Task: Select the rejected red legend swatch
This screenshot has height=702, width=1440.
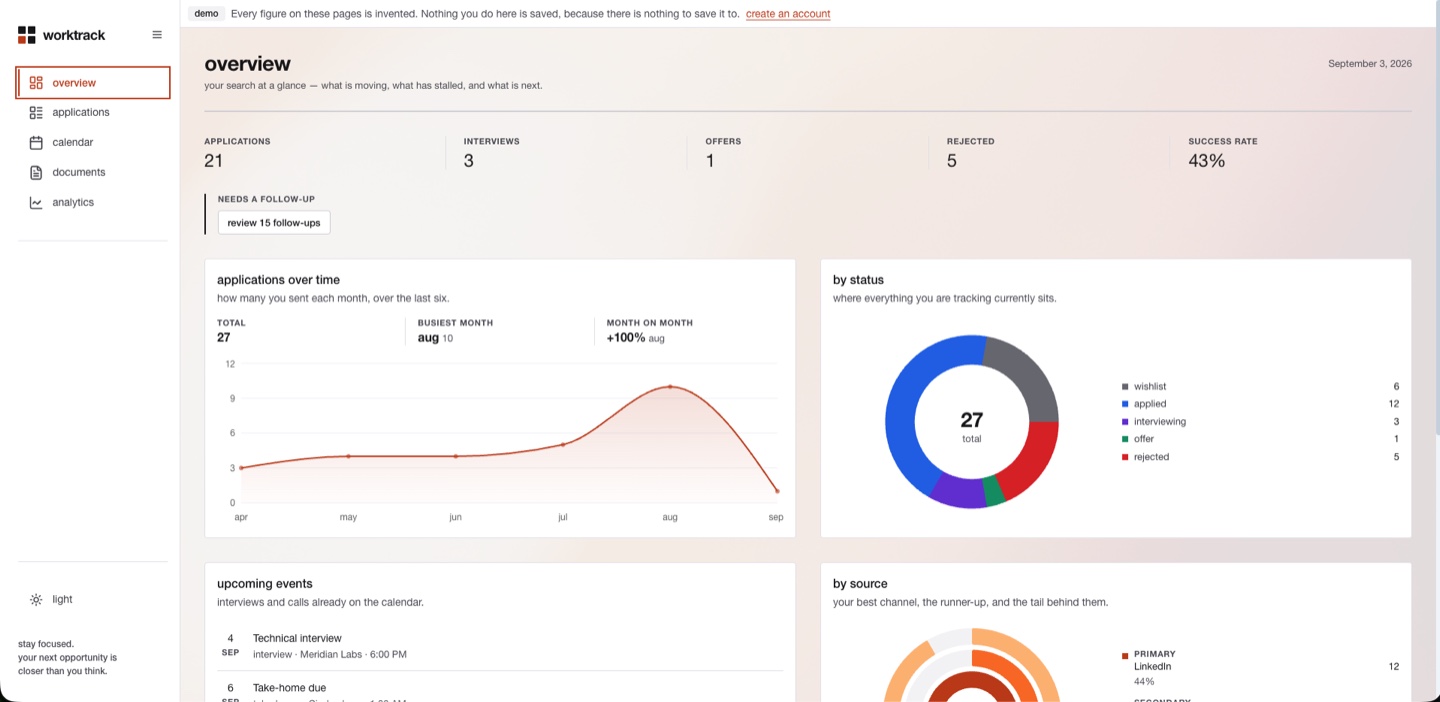Action: (1125, 457)
